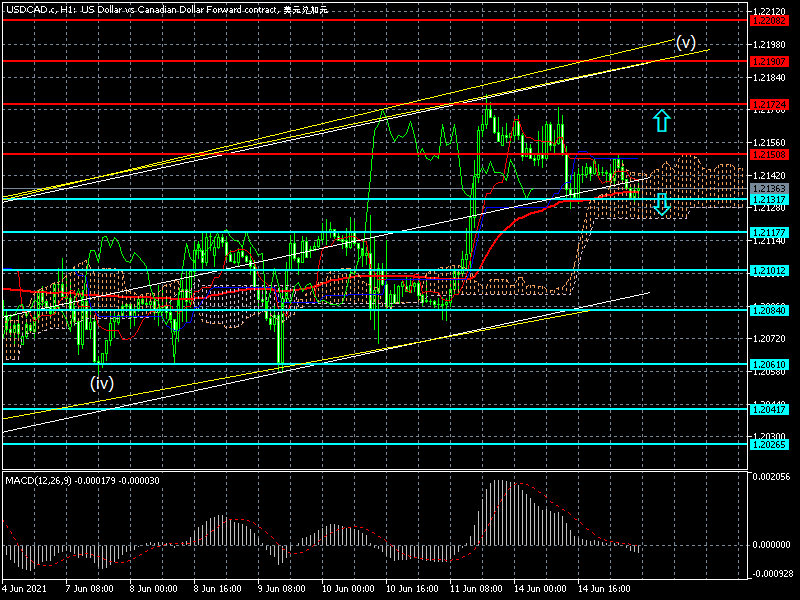Select the cyan 1.20265 price level label
This screenshot has width=800, height=600.
(769, 444)
